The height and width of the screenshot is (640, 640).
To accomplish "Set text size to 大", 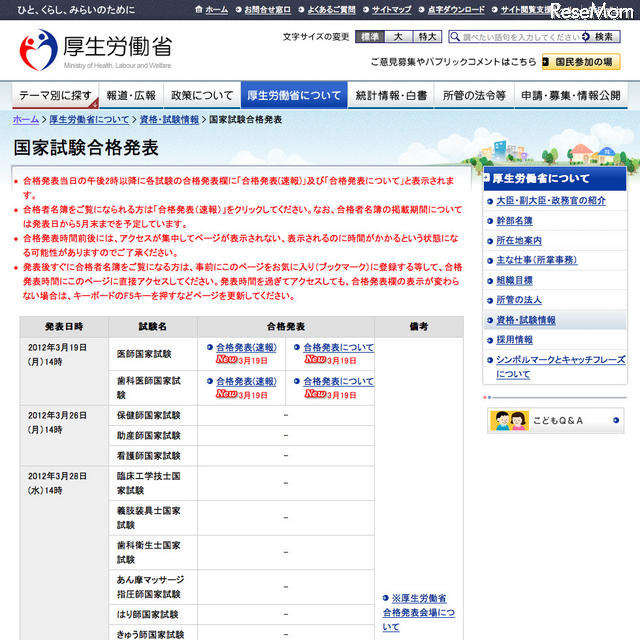I will click(x=399, y=37).
